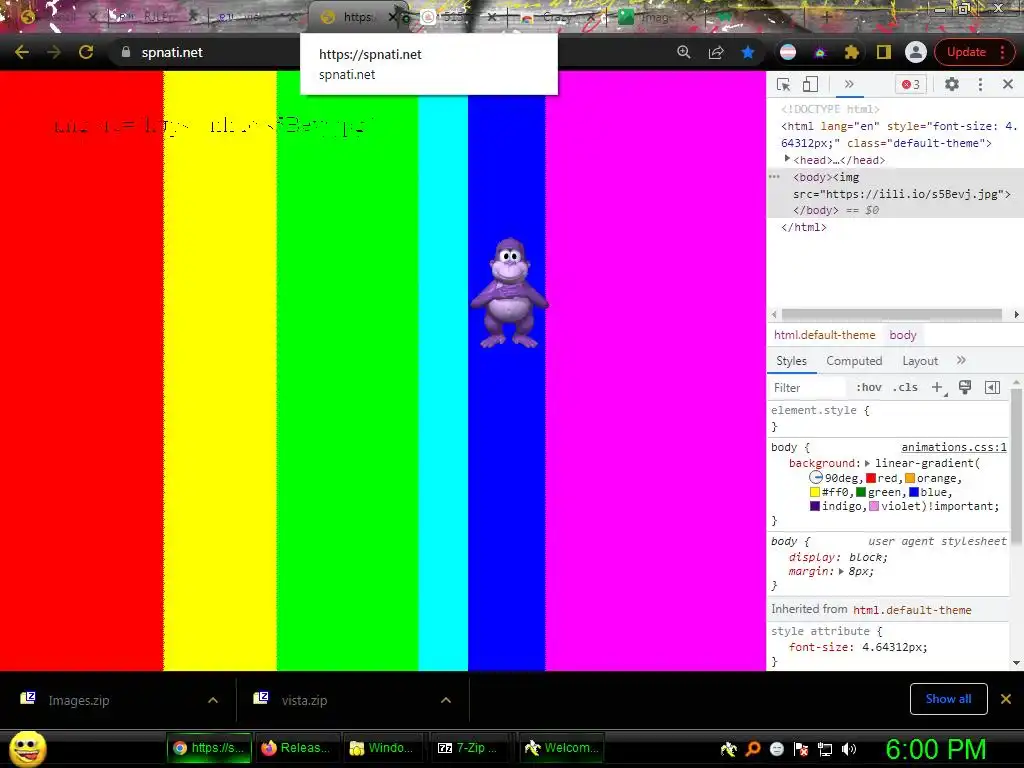Open the indigo color swatch
The width and height of the screenshot is (1024, 768).
click(x=815, y=505)
